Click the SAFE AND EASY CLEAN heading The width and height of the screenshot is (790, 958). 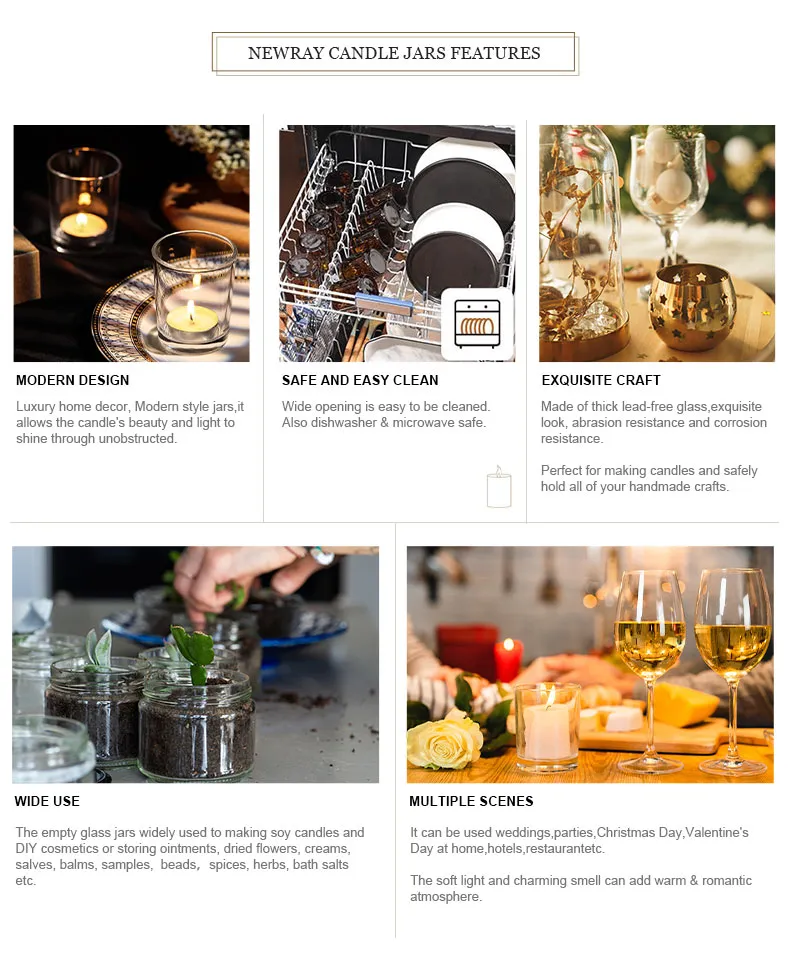pos(360,380)
